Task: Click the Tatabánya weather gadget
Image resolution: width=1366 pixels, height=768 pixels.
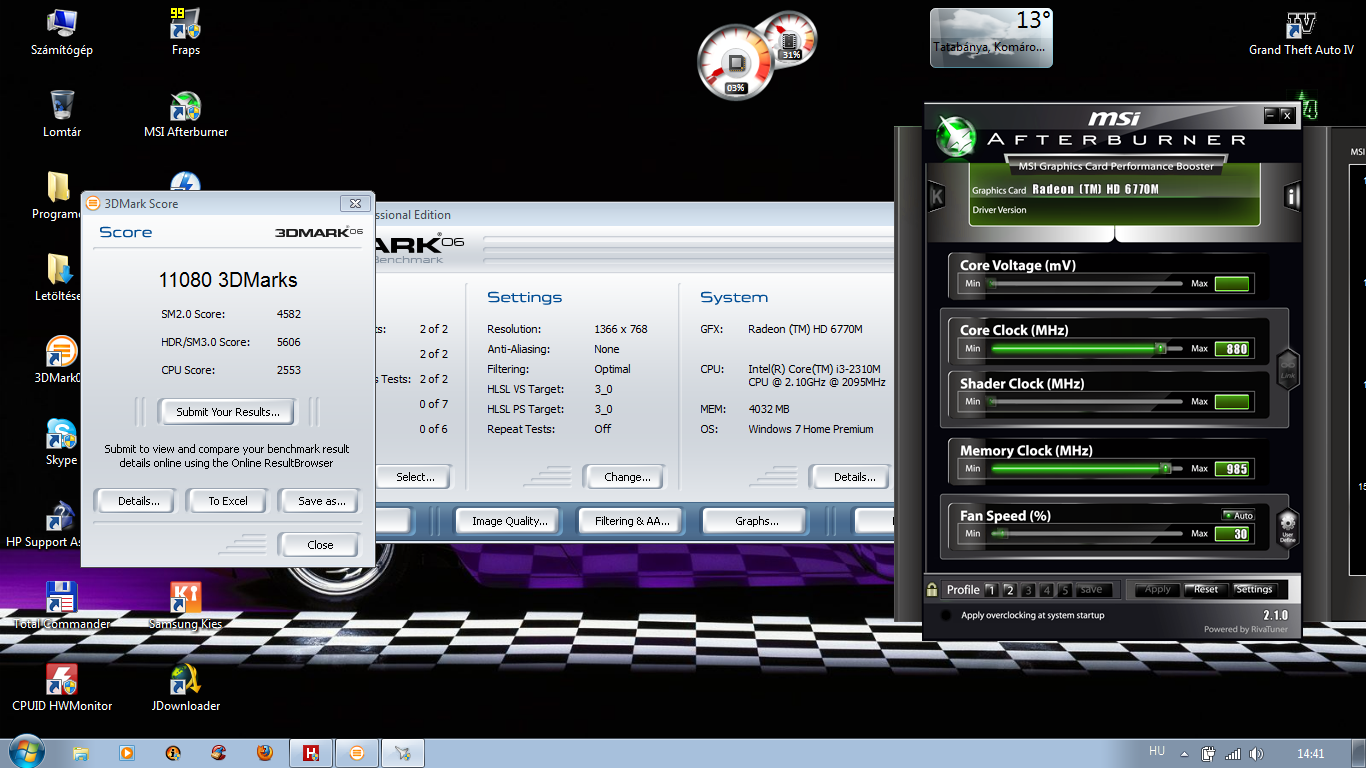Action: pyautogui.click(x=991, y=38)
